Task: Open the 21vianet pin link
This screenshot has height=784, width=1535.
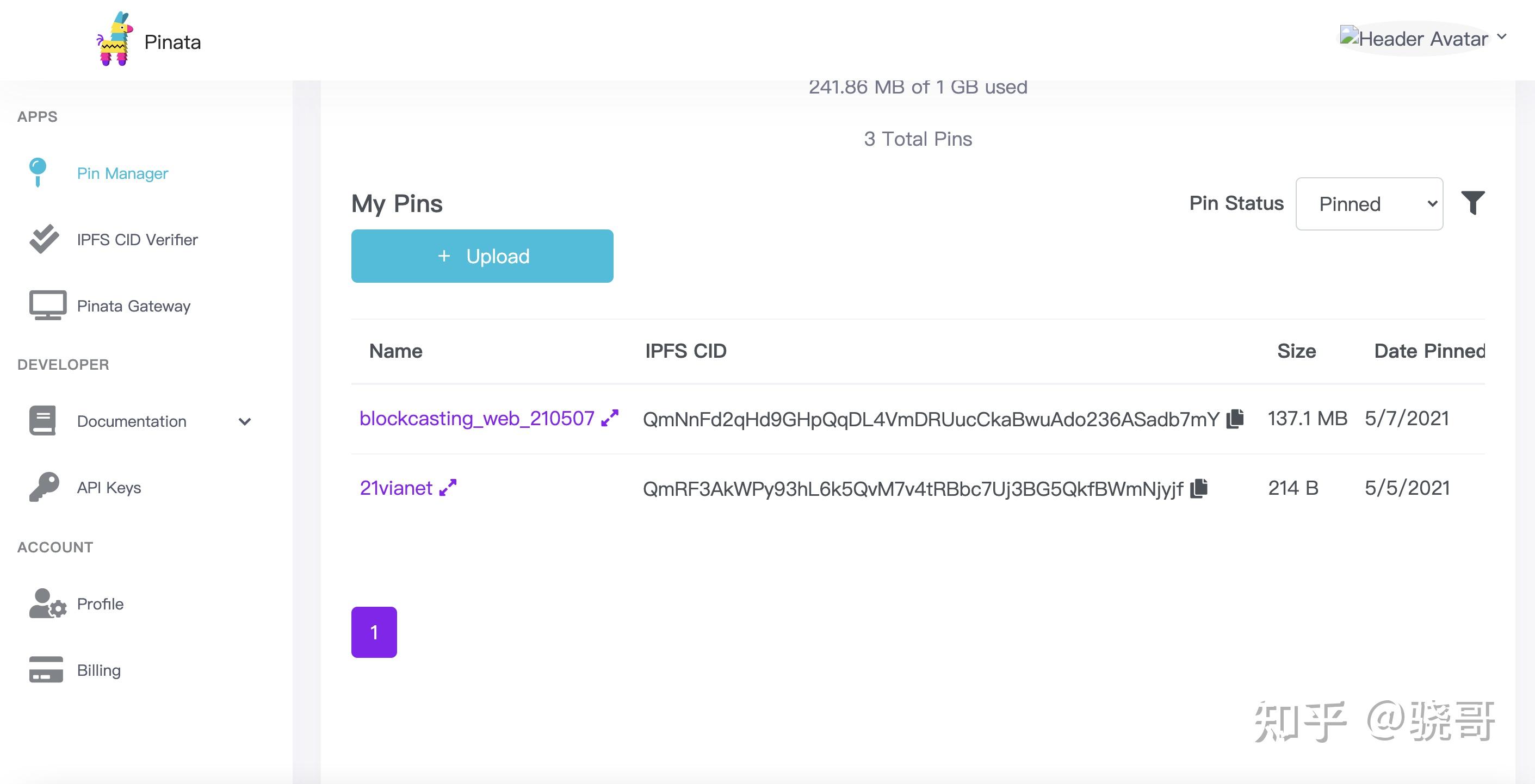Action: [395, 489]
